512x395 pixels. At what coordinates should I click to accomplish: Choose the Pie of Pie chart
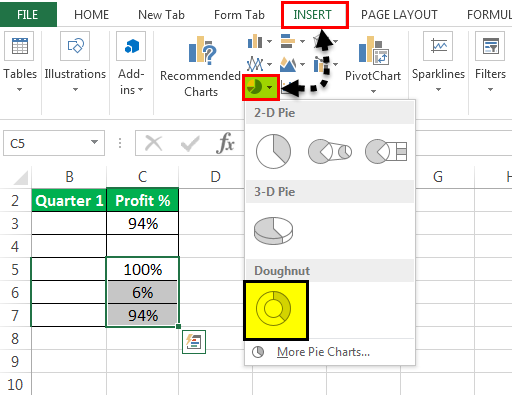[330, 152]
